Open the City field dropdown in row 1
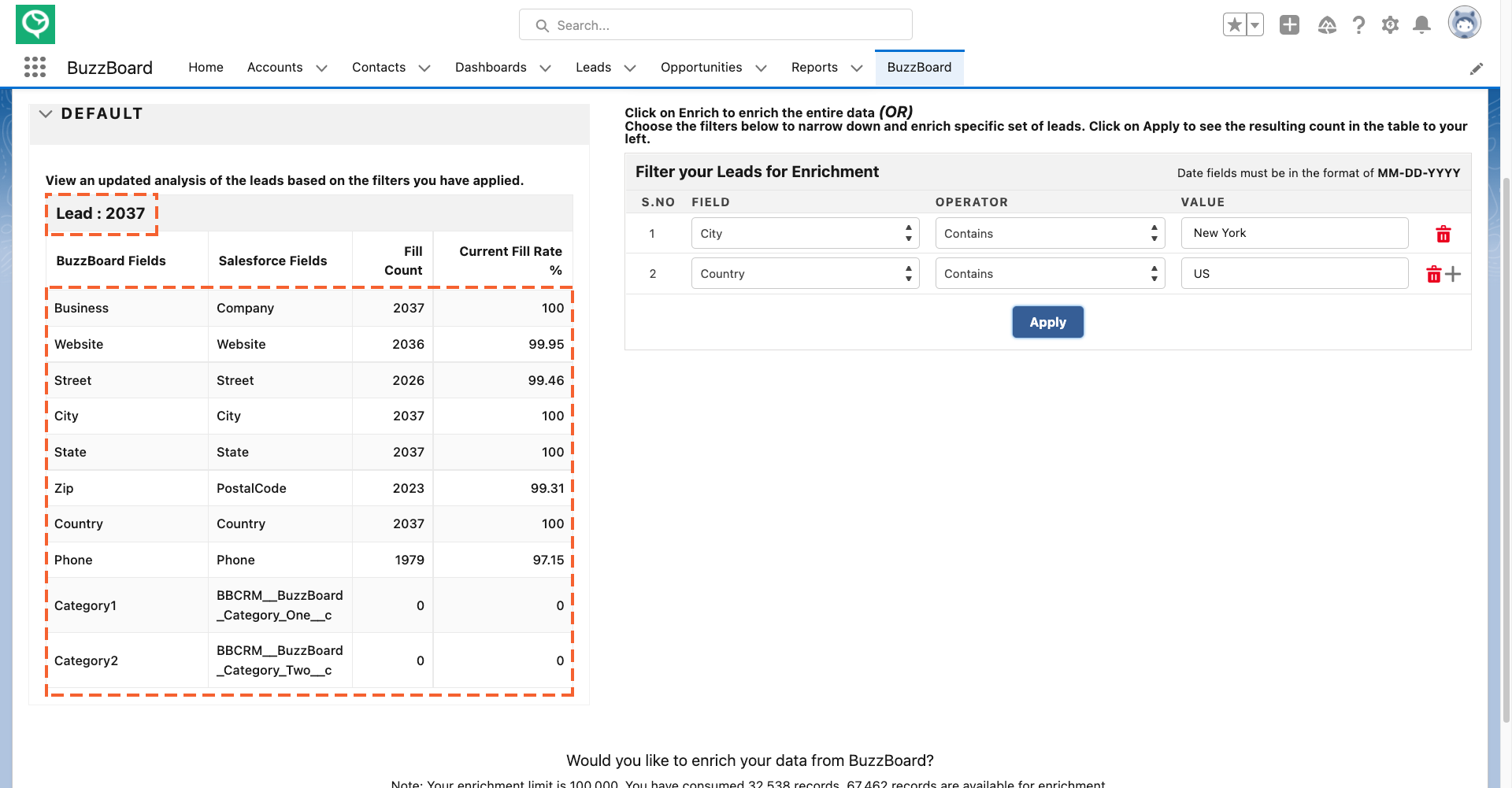 (805, 234)
